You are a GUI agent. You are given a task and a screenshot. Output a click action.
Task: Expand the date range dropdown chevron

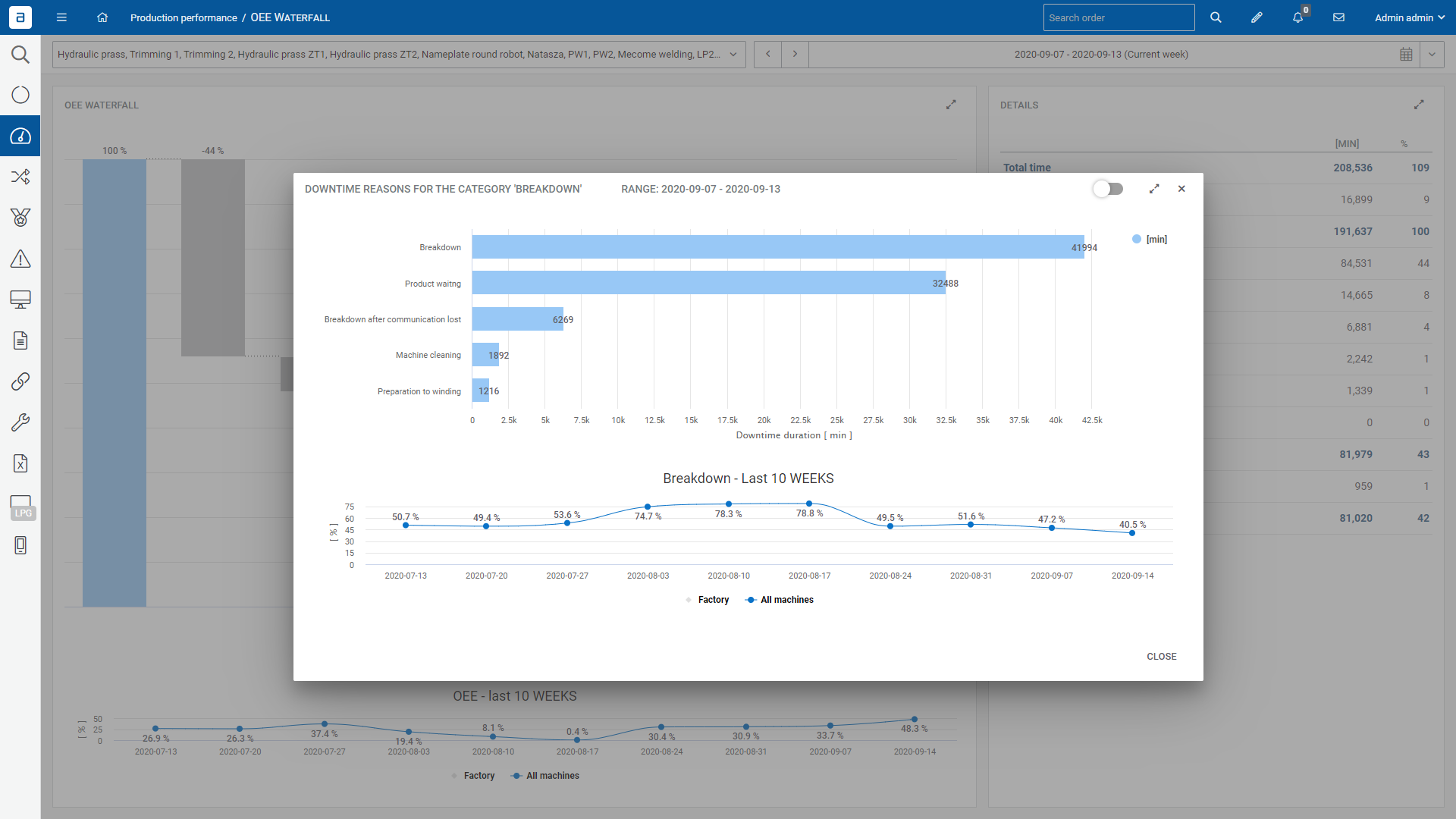pos(1432,55)
